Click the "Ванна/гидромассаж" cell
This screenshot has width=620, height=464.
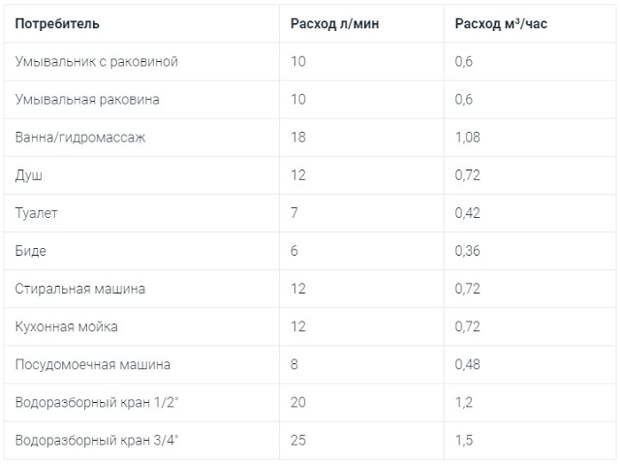[x=81, y=138]
